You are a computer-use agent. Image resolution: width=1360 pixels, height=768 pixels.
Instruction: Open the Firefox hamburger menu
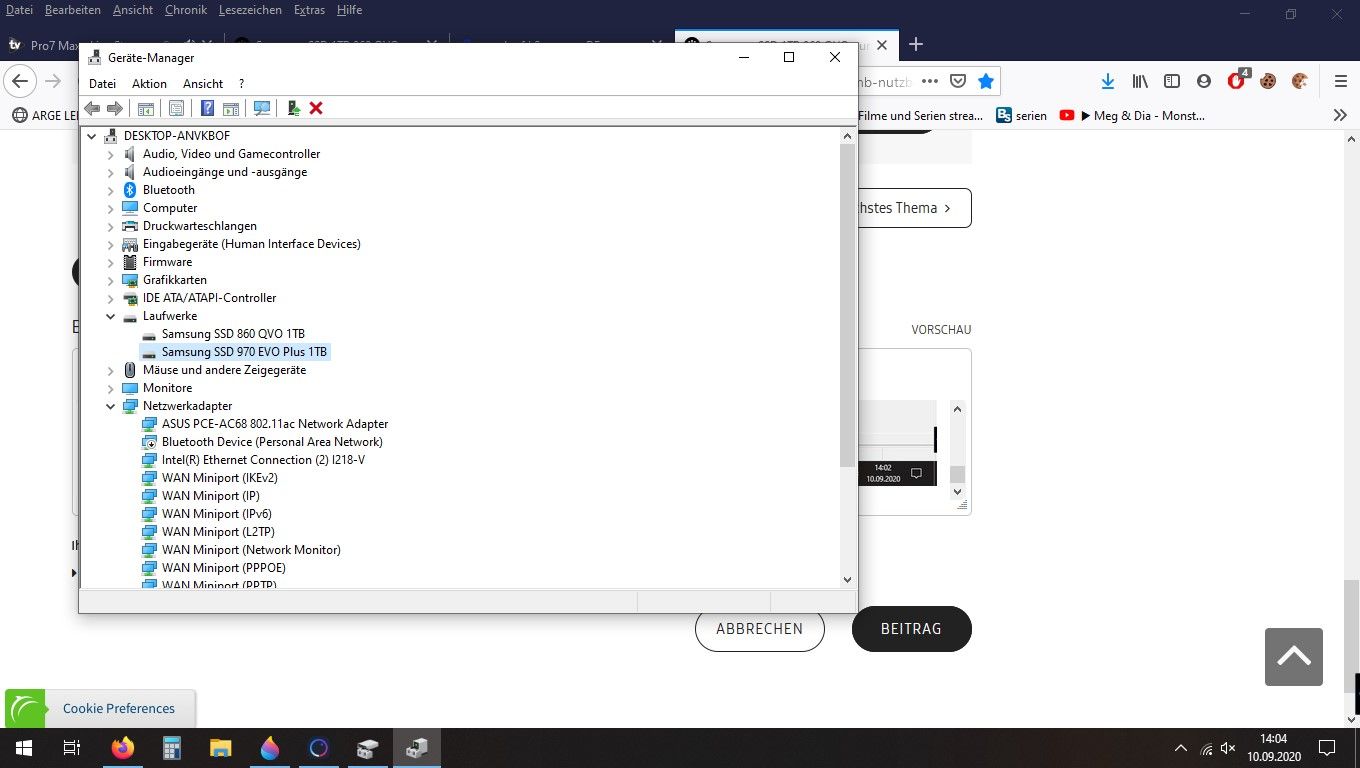1340,81
